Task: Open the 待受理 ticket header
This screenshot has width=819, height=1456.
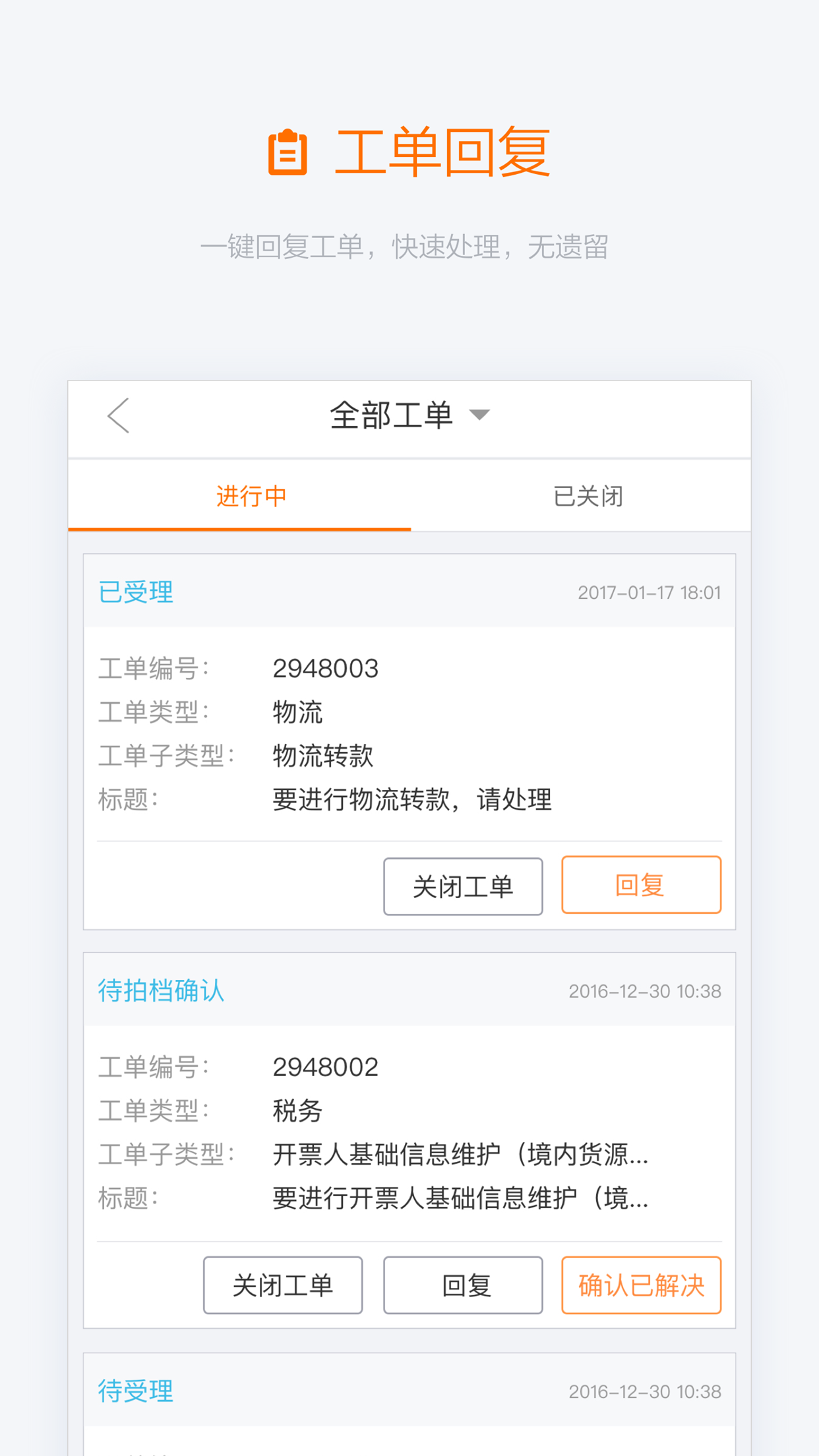Action: [x=136, y=1391]
